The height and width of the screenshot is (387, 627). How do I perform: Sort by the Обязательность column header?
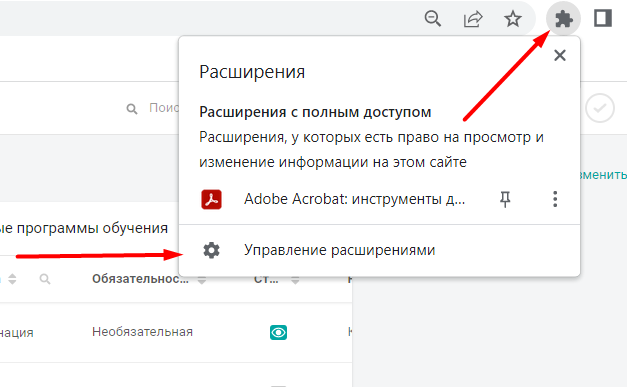[x=140, y=279]
